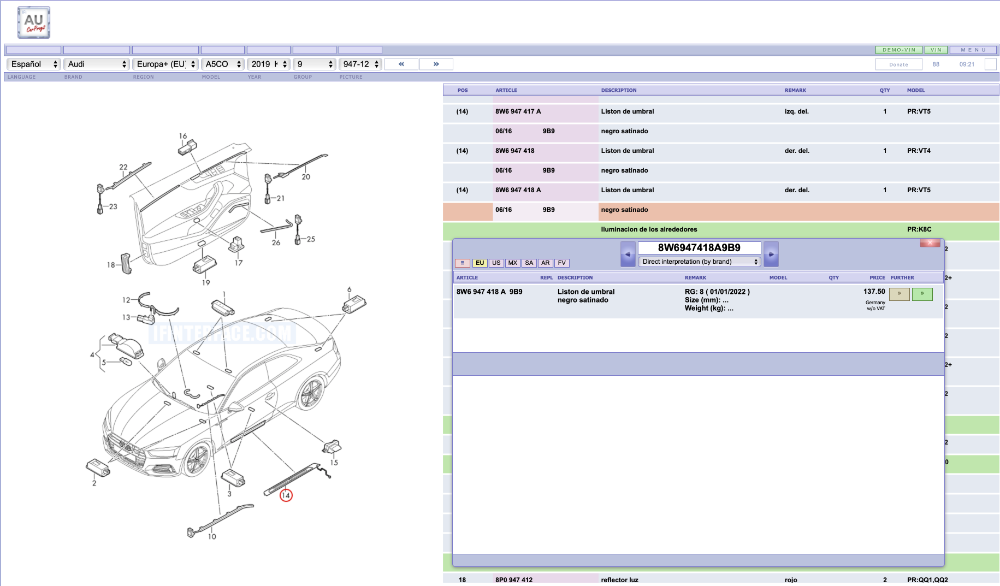Click the article number field 8W6947418A9B9
This screenshot has height=586, width=1000.
(x=699, y=247)
